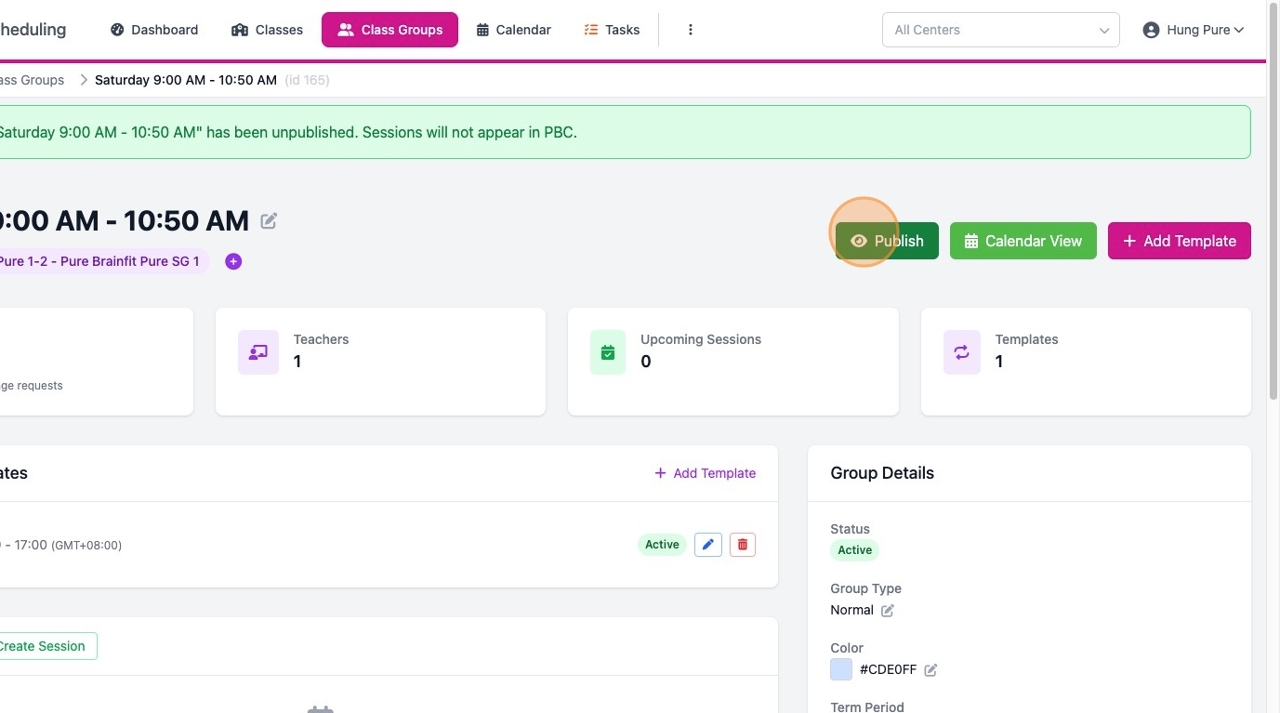Image resolution: width=1280 pixels, height=713 pixels.
Task: Edit the Group Type Normal pencil icon
Action: 887,610
